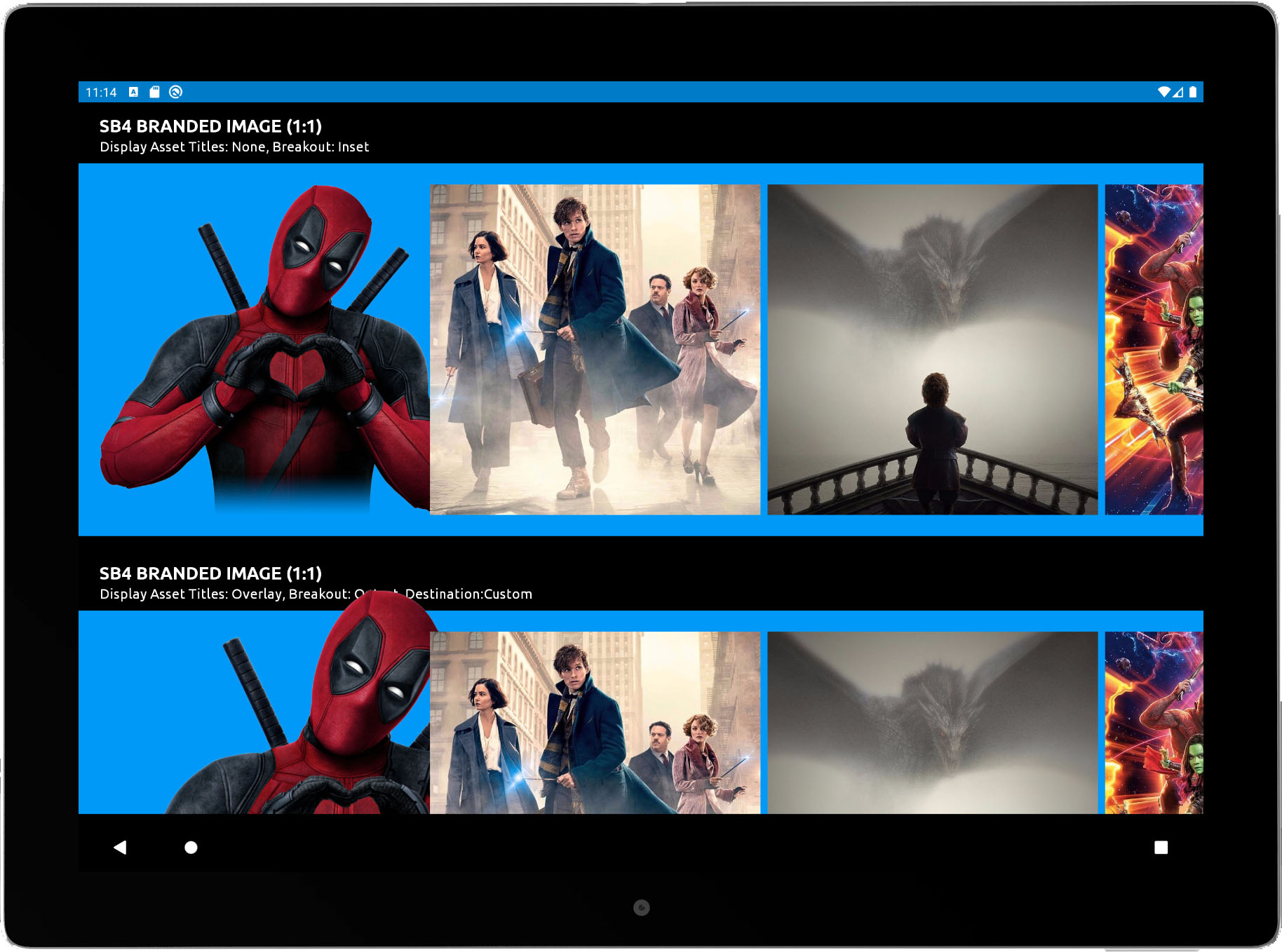Viewport: 1282px width, 952px height.
Task: Select 'Display Asset Titles: Overlay' subtitle with Destination:Custom
Action: click(316, 594)
